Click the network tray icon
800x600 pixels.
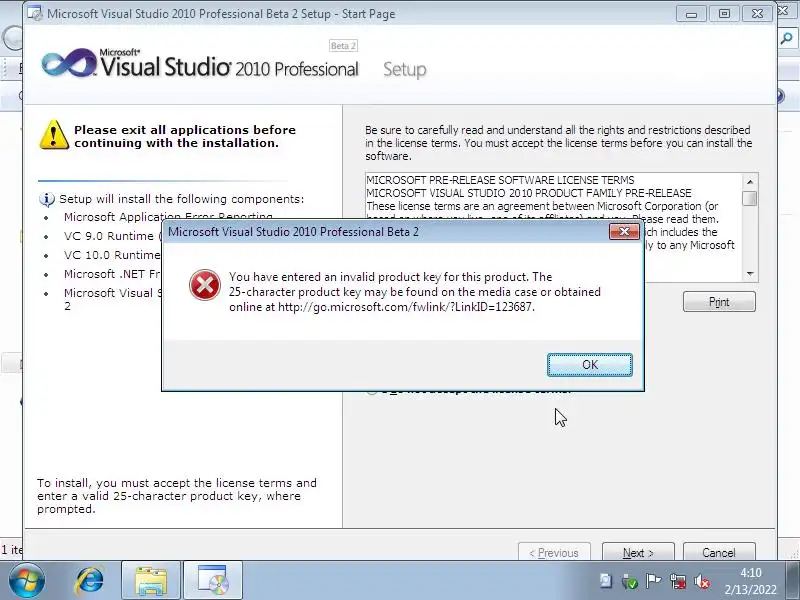[678, 581]
